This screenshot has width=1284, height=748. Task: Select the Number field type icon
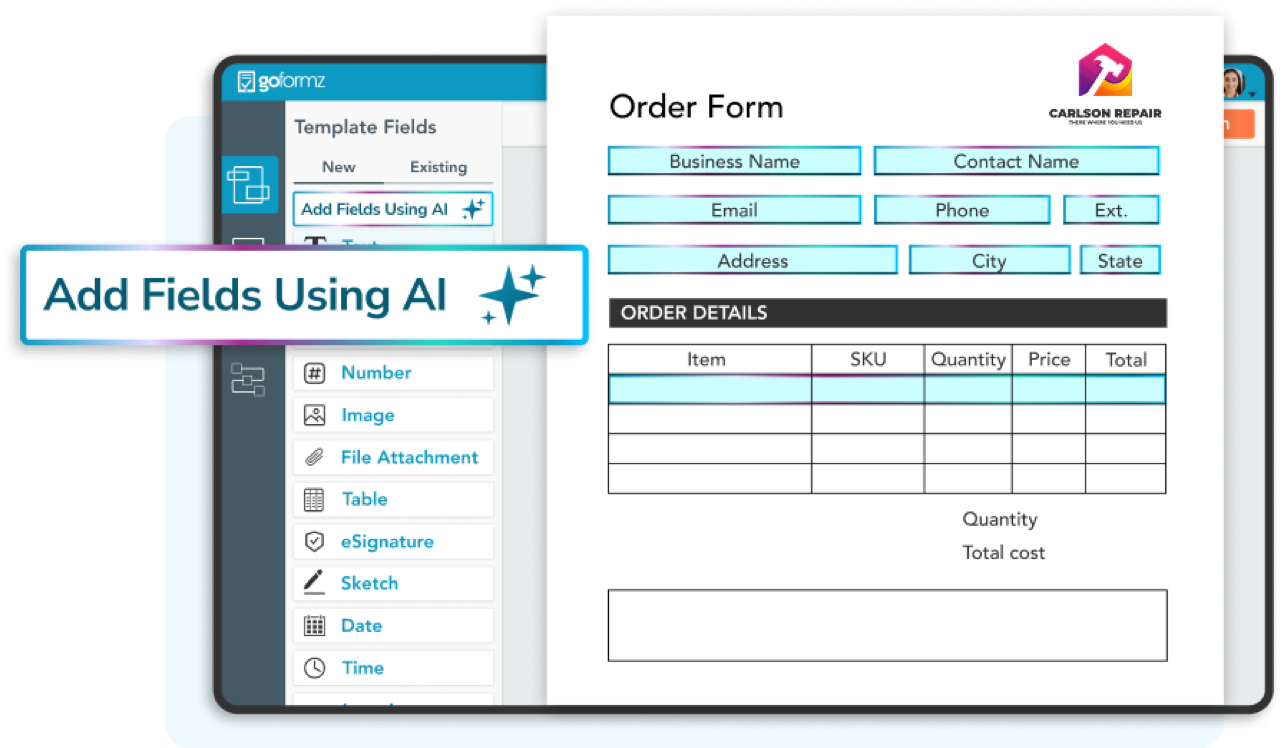point(314,372)
